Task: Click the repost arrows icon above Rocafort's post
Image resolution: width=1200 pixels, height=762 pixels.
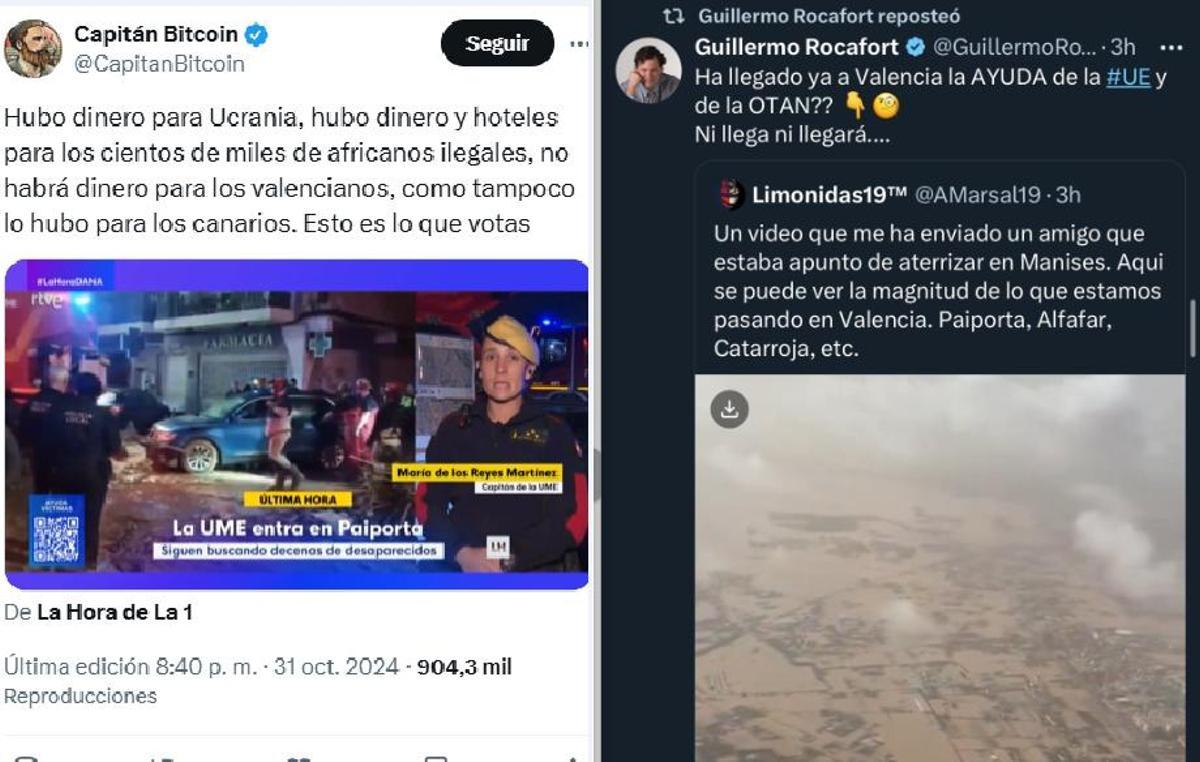Action: coord(674,16)
